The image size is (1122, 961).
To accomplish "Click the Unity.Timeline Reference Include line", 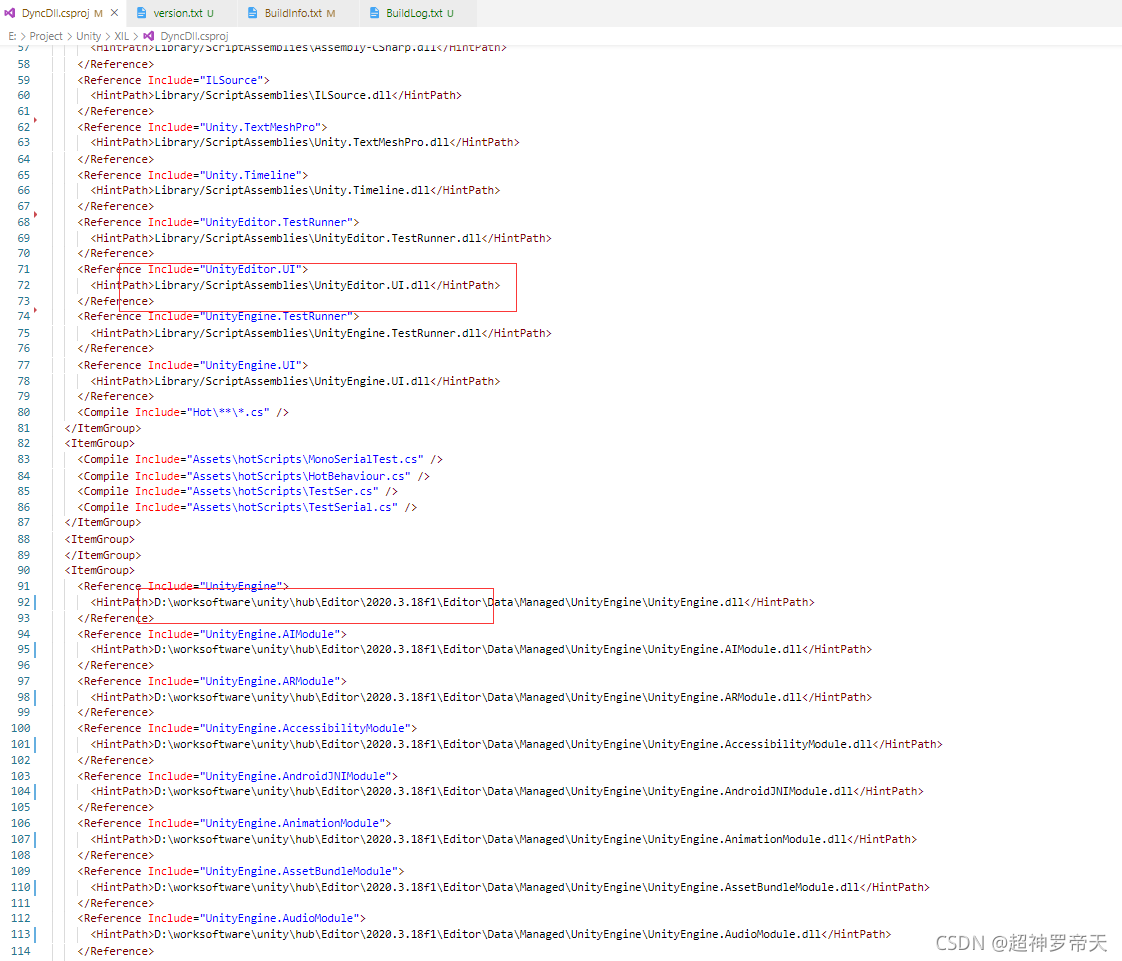I will coord(192,175).
